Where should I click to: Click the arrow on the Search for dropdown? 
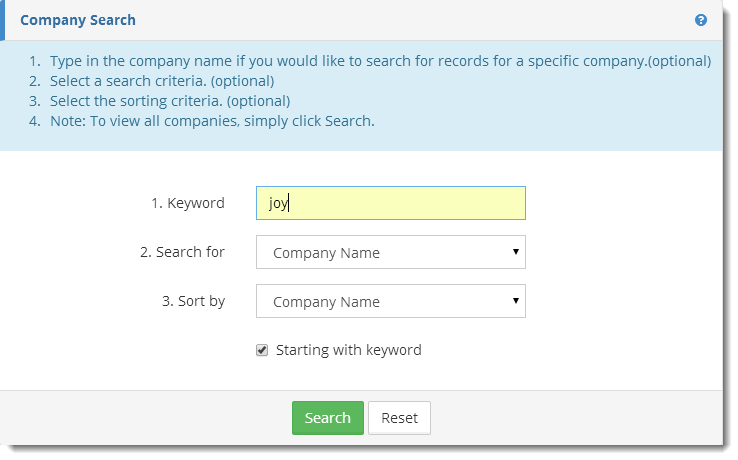(516, 252)
